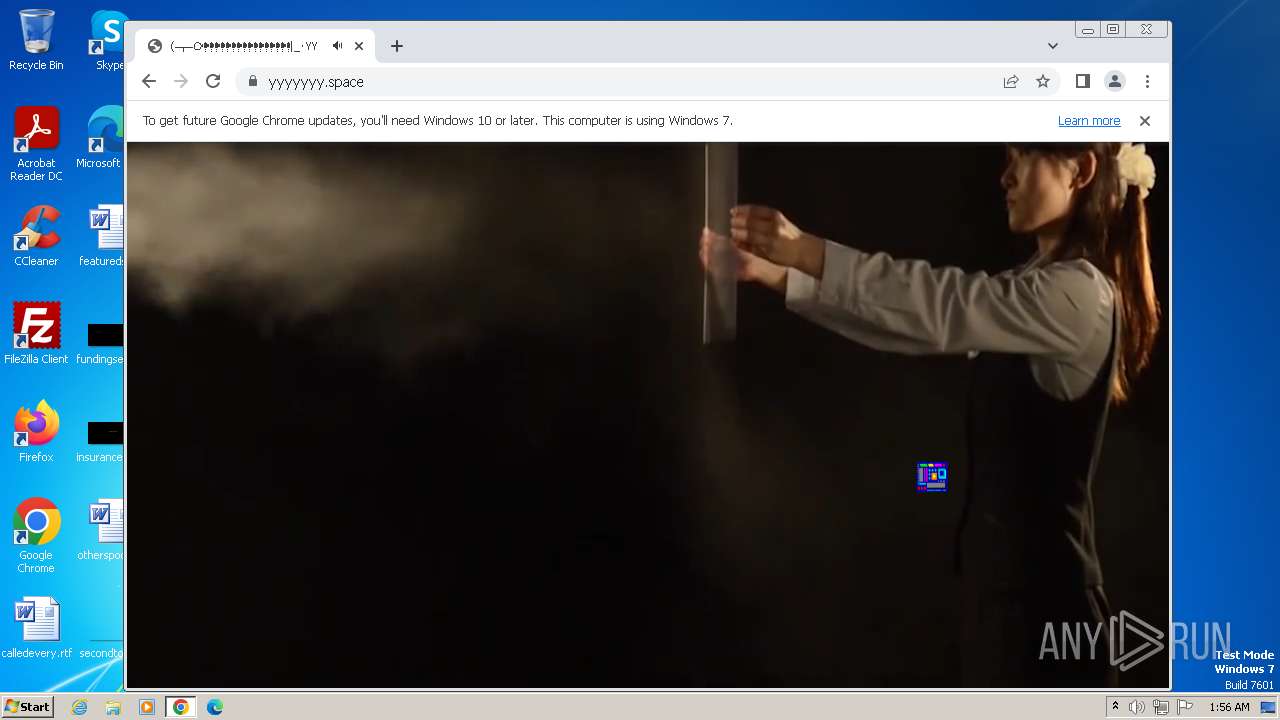View site information via the lock icon
Viewport: 1280px width, 720px height.
252,82
